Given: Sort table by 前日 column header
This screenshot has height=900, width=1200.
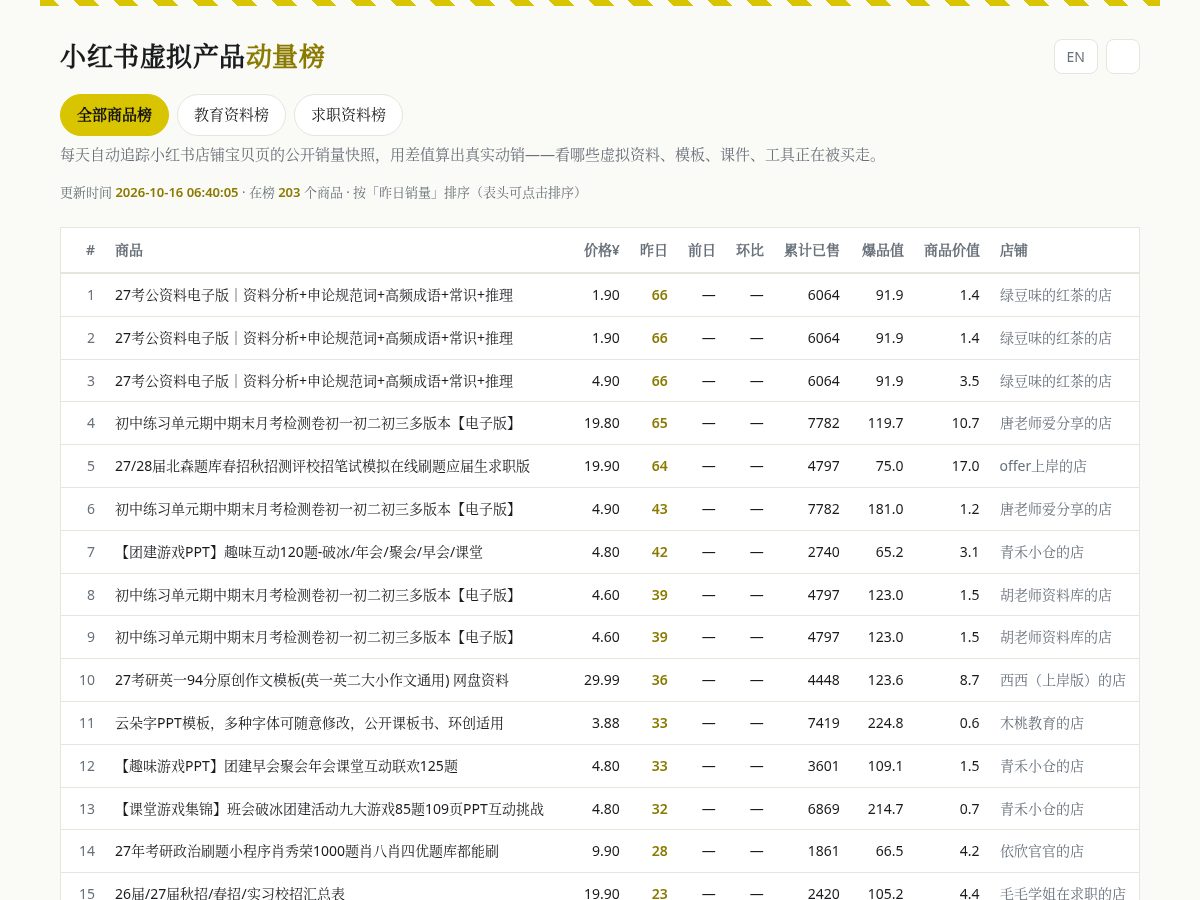Looking at the screenshot, I should pos(702,250).
